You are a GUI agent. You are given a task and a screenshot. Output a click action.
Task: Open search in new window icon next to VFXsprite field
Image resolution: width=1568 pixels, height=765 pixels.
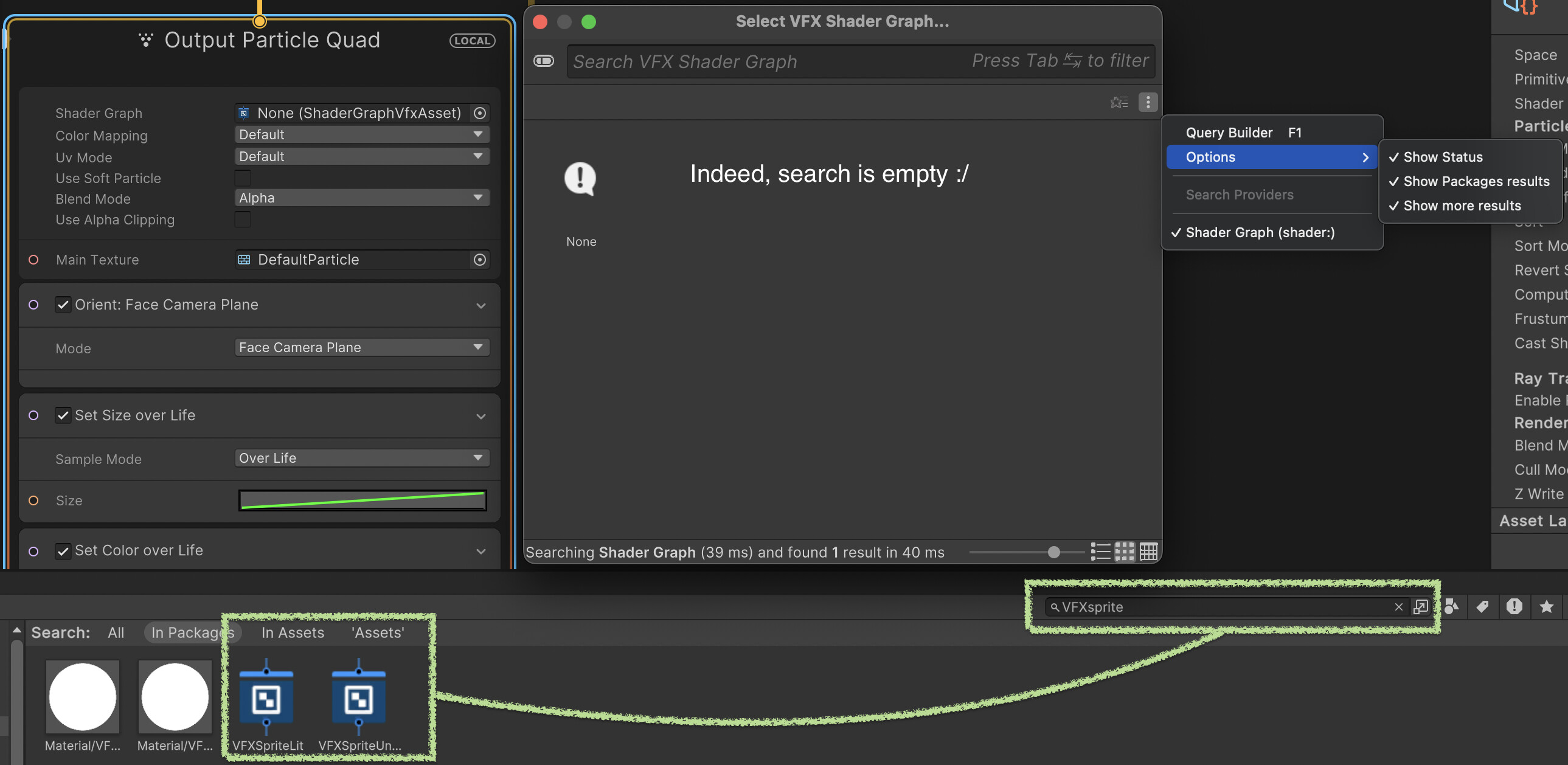1422,607
